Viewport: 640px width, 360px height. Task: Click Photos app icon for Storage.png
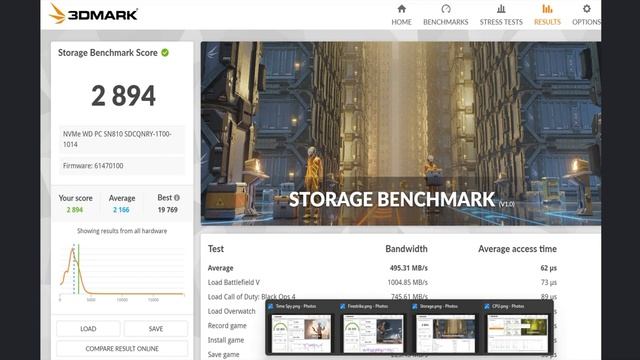point(415,306)
